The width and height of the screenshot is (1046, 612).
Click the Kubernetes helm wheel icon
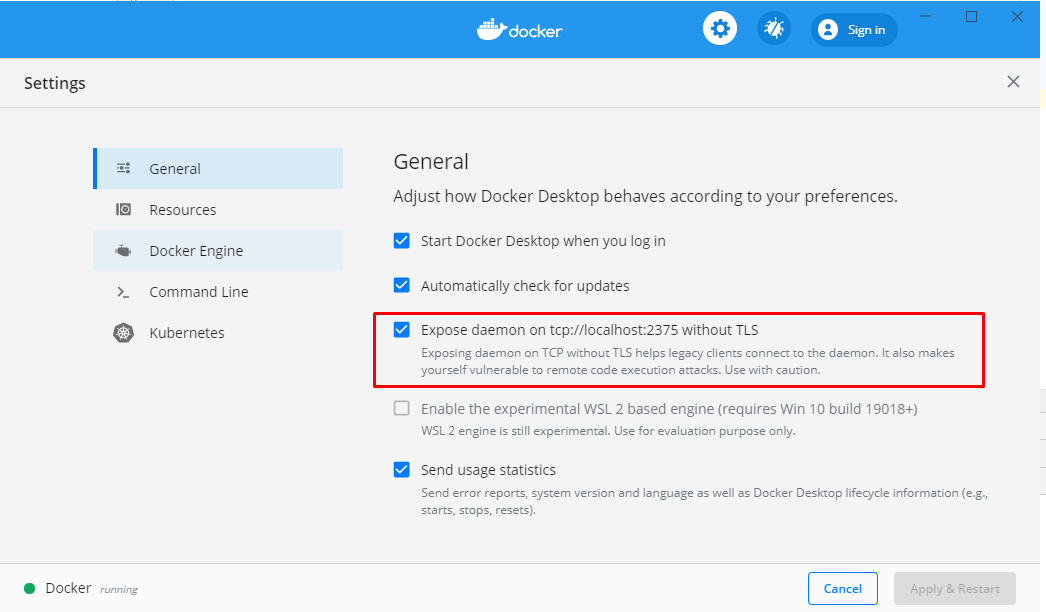click(x=124, y=333)
